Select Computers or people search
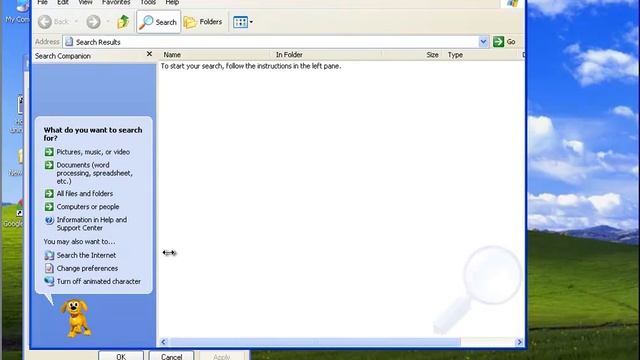This screenshot has width=640, height=360. tap(88, 207)
